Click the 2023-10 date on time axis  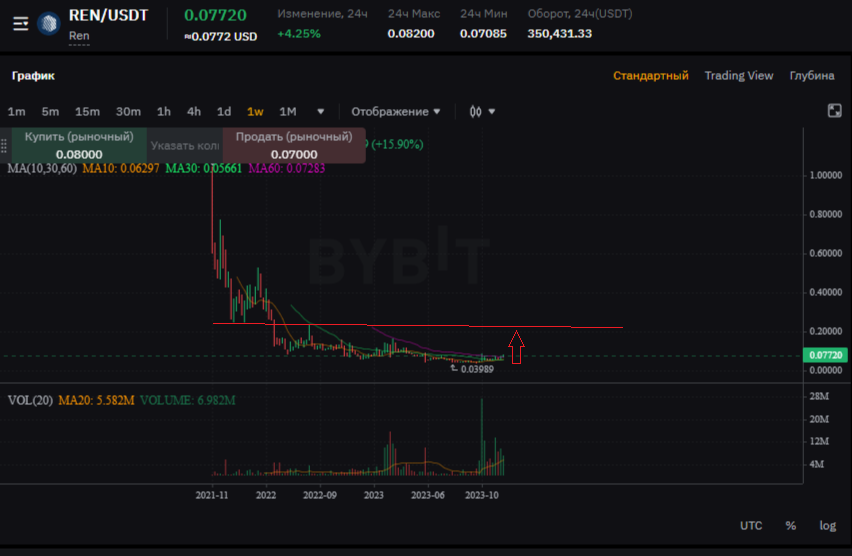(481, 495)
